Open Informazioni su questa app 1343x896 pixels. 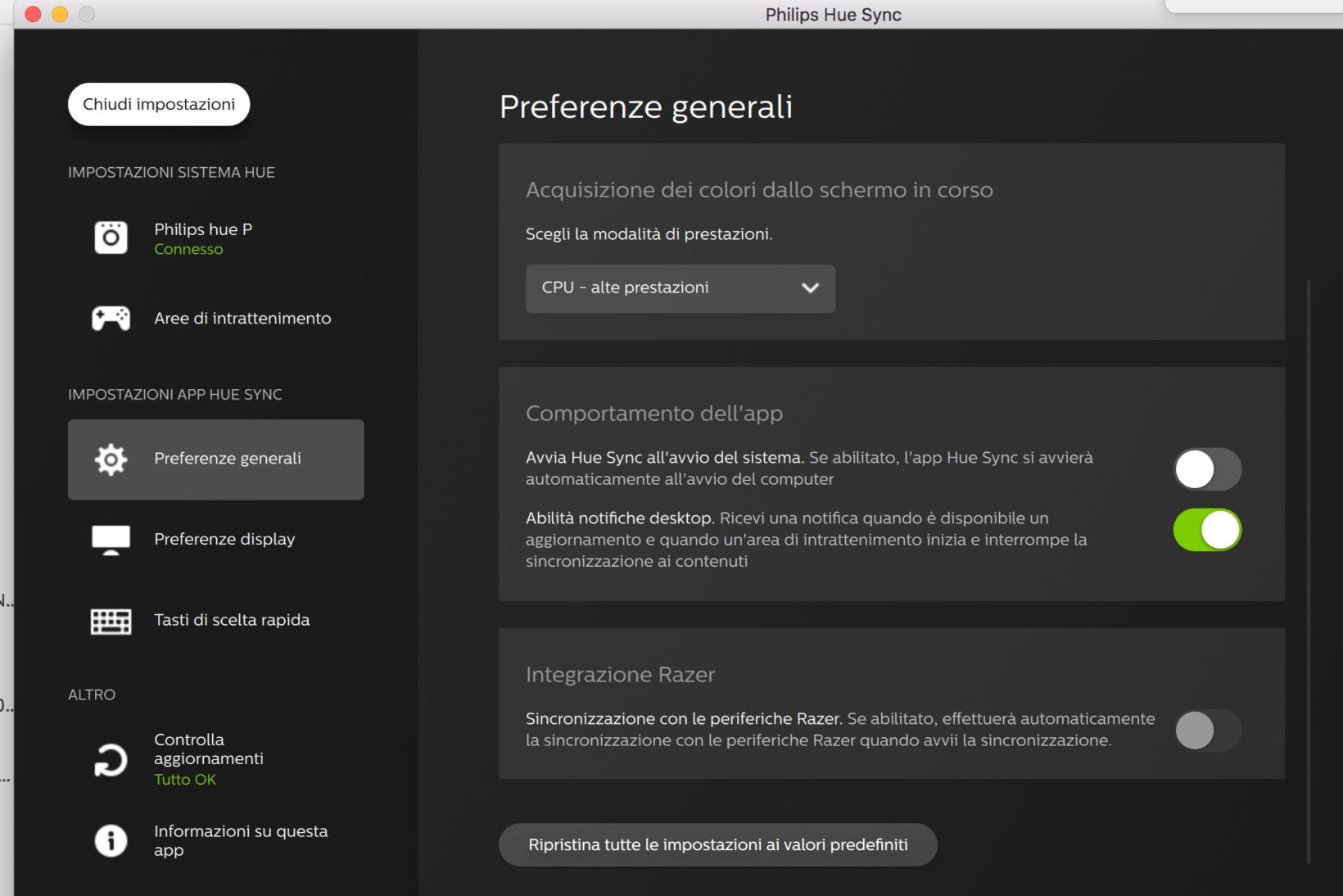[x=241, y=840]
